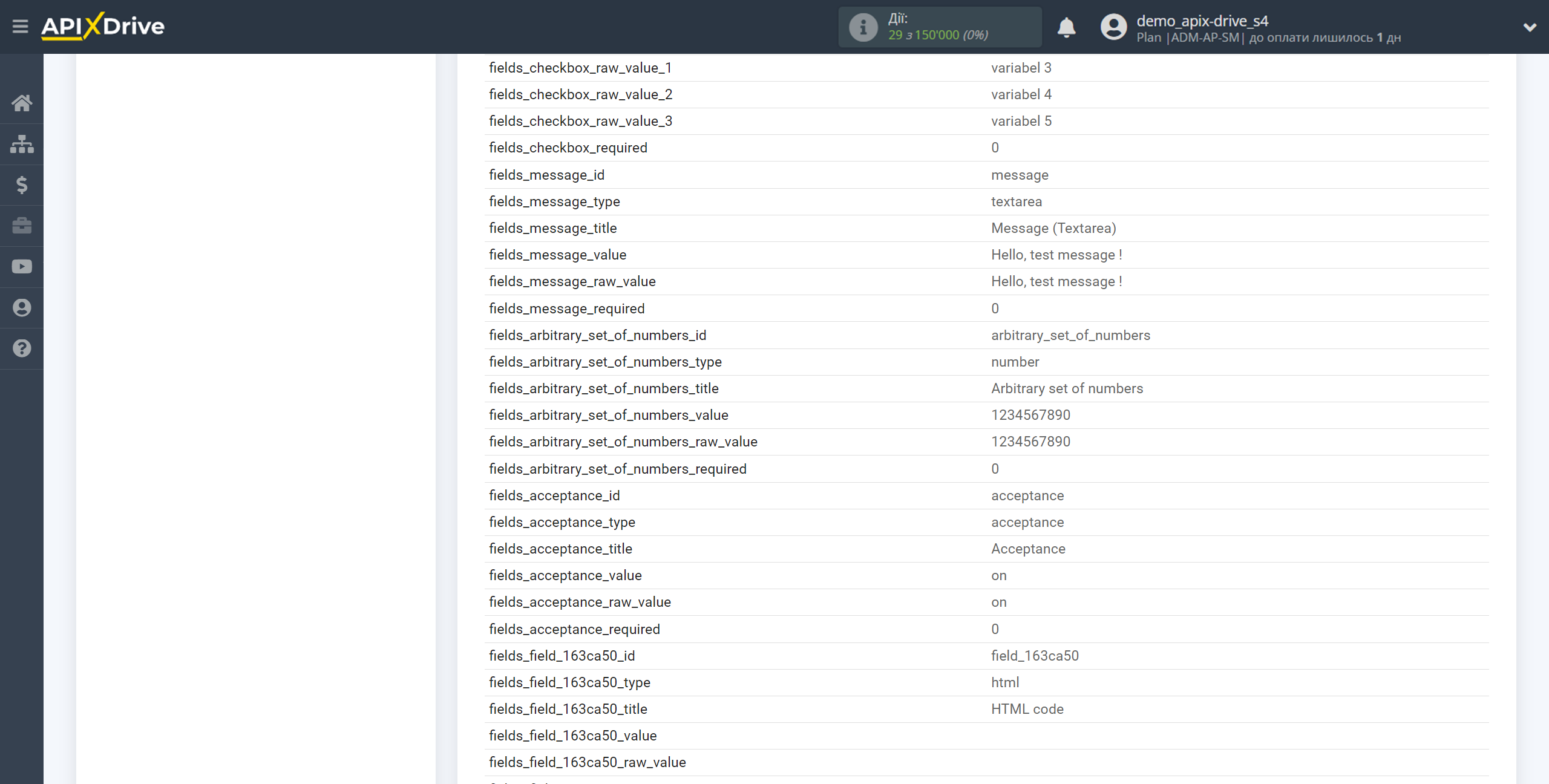Open profile user icon in sidebar
This screenshot has width=1549, height=784.
click(22, 308)
